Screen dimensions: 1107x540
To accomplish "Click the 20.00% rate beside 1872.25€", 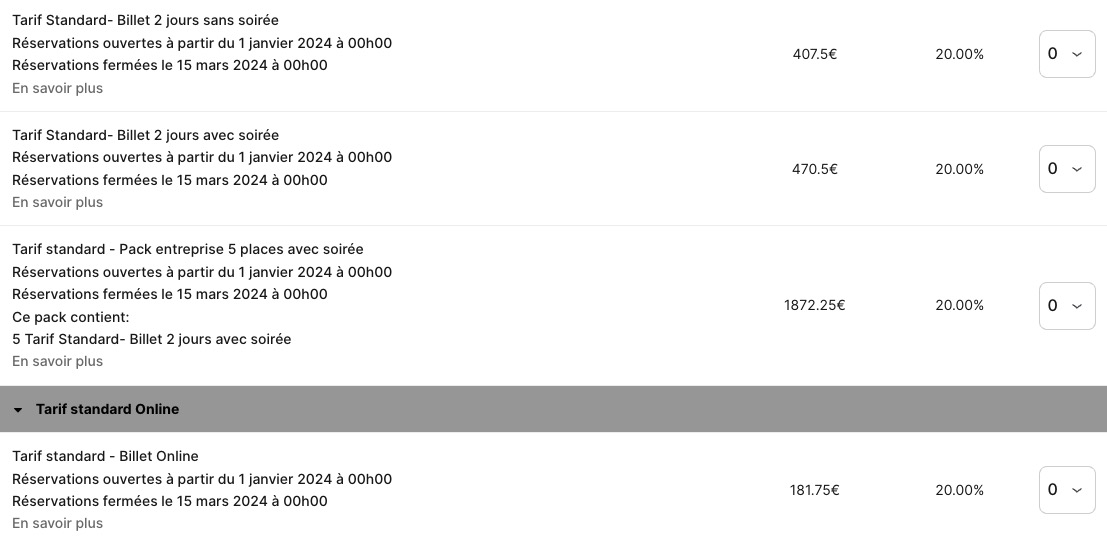I will pyautogui.click(x=959, y=305).
